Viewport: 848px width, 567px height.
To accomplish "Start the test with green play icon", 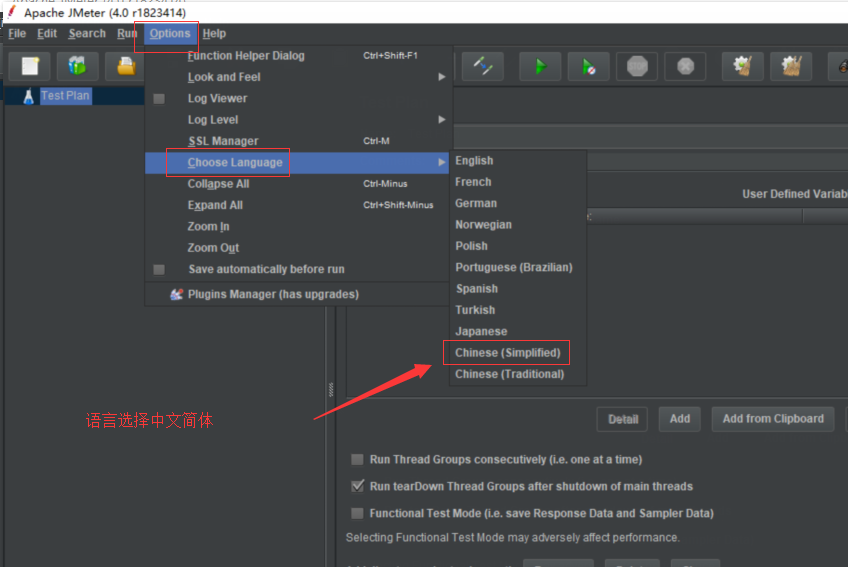I will tap(540, 67).
